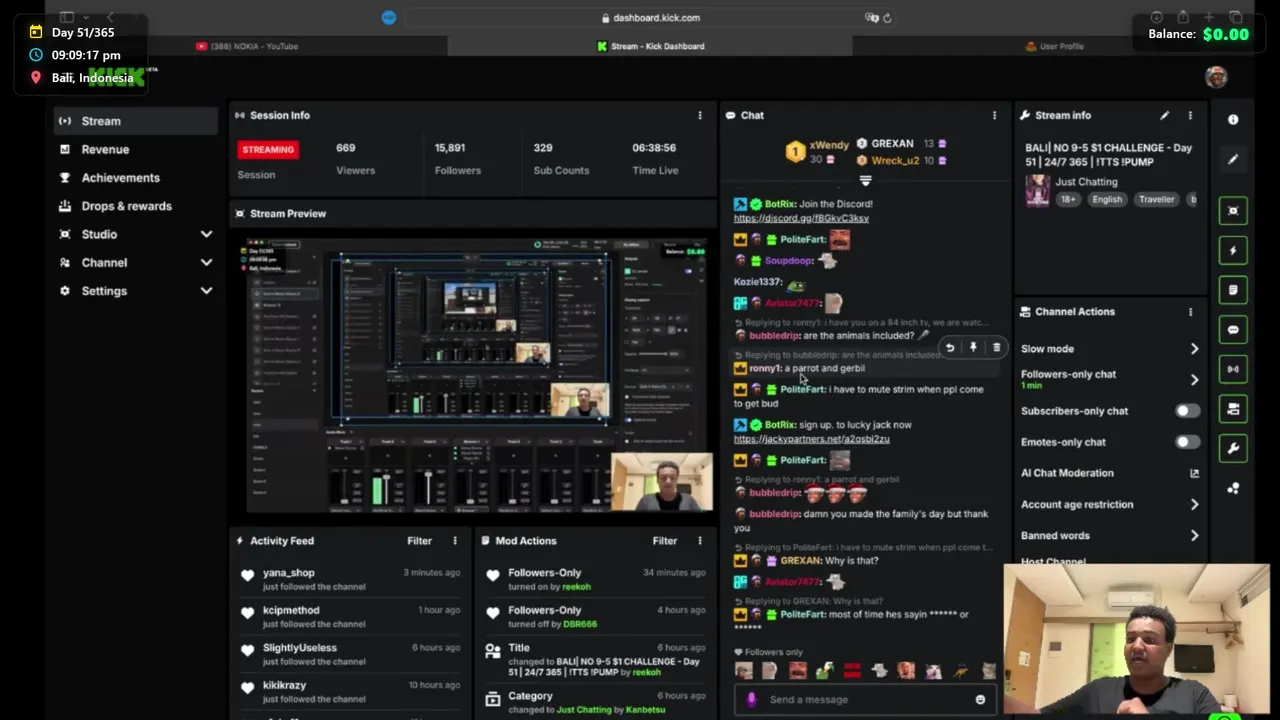Toggle the broadcast signal widget icon
The image size is (1280, 720).
point(1233,369)
